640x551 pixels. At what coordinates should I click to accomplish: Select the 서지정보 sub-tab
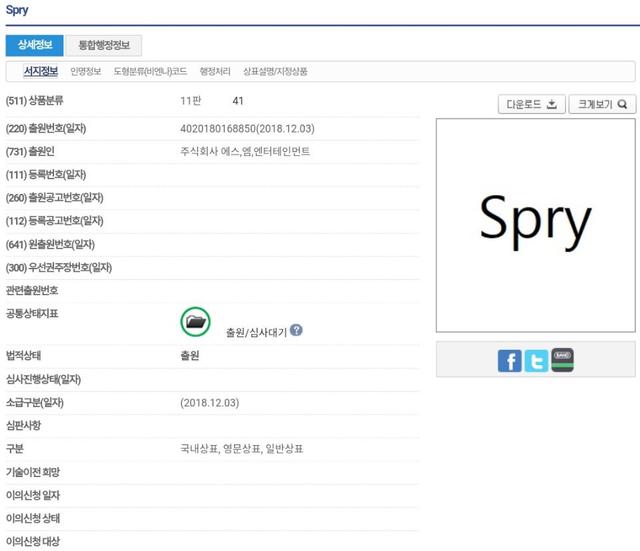tap(41, 72)
